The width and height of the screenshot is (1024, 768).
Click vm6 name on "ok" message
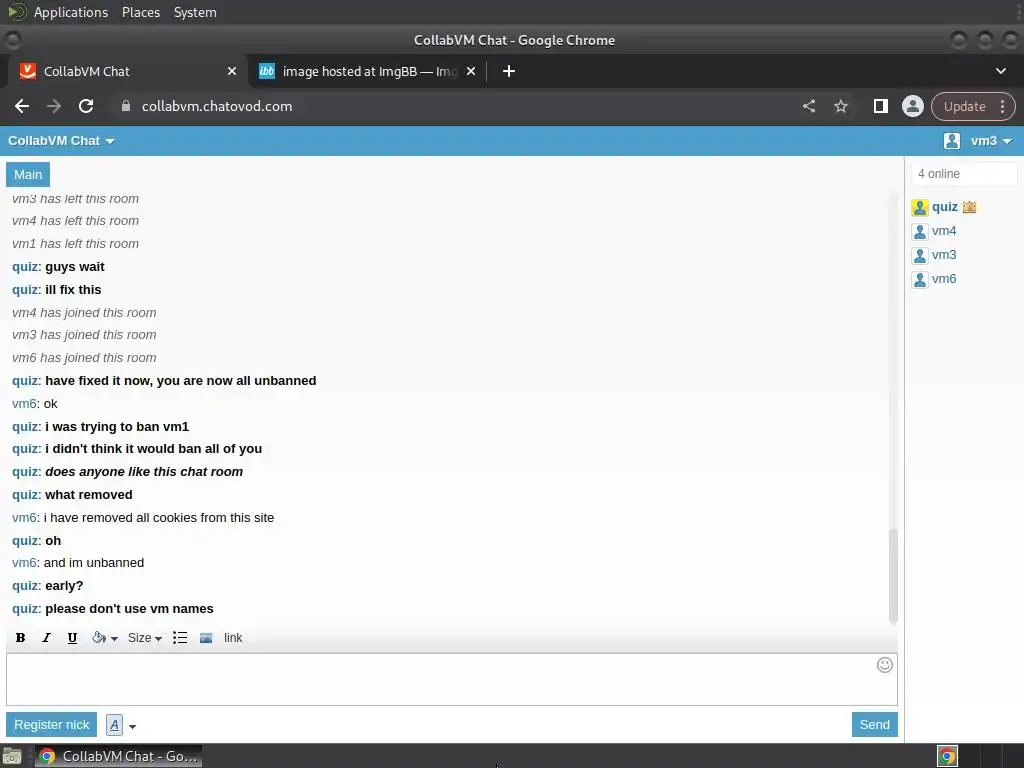25,404
